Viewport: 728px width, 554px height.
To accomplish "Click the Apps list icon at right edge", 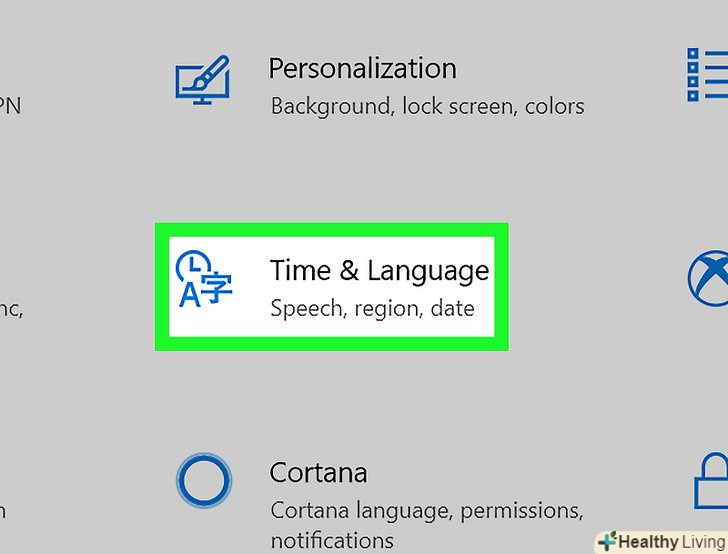I will 707,74.
